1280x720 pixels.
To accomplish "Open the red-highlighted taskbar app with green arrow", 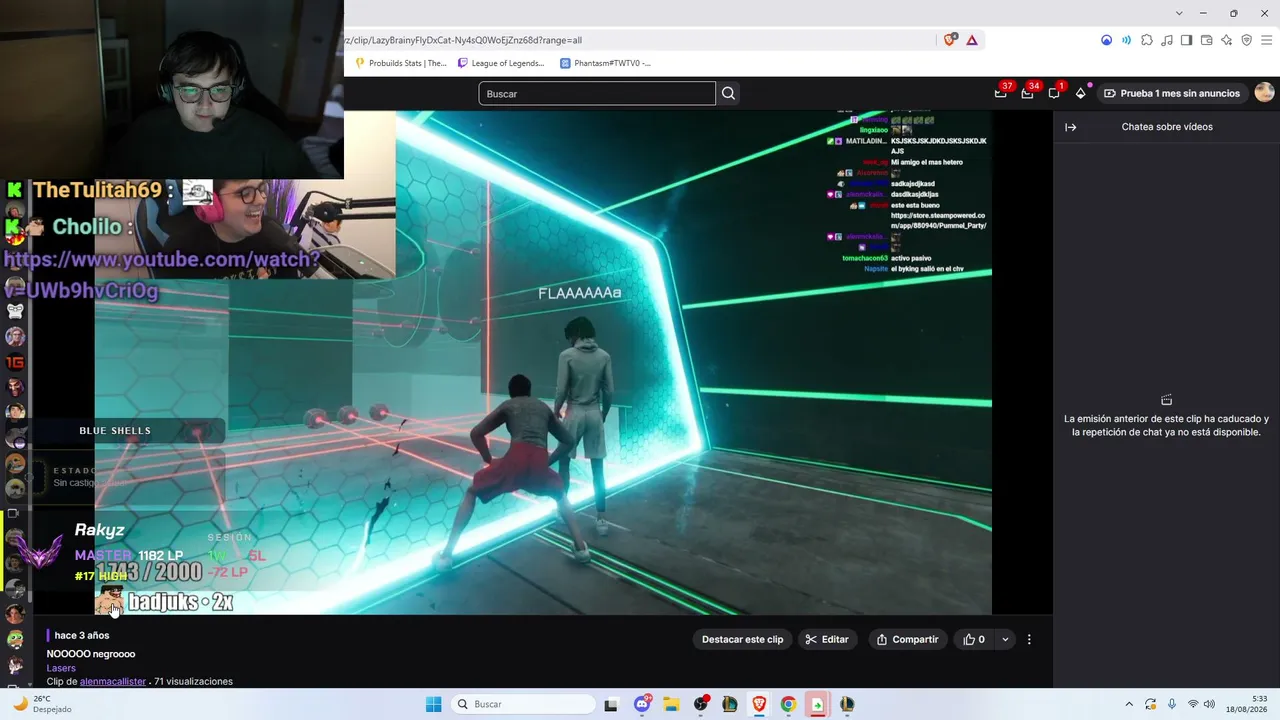I will (817, 704).
